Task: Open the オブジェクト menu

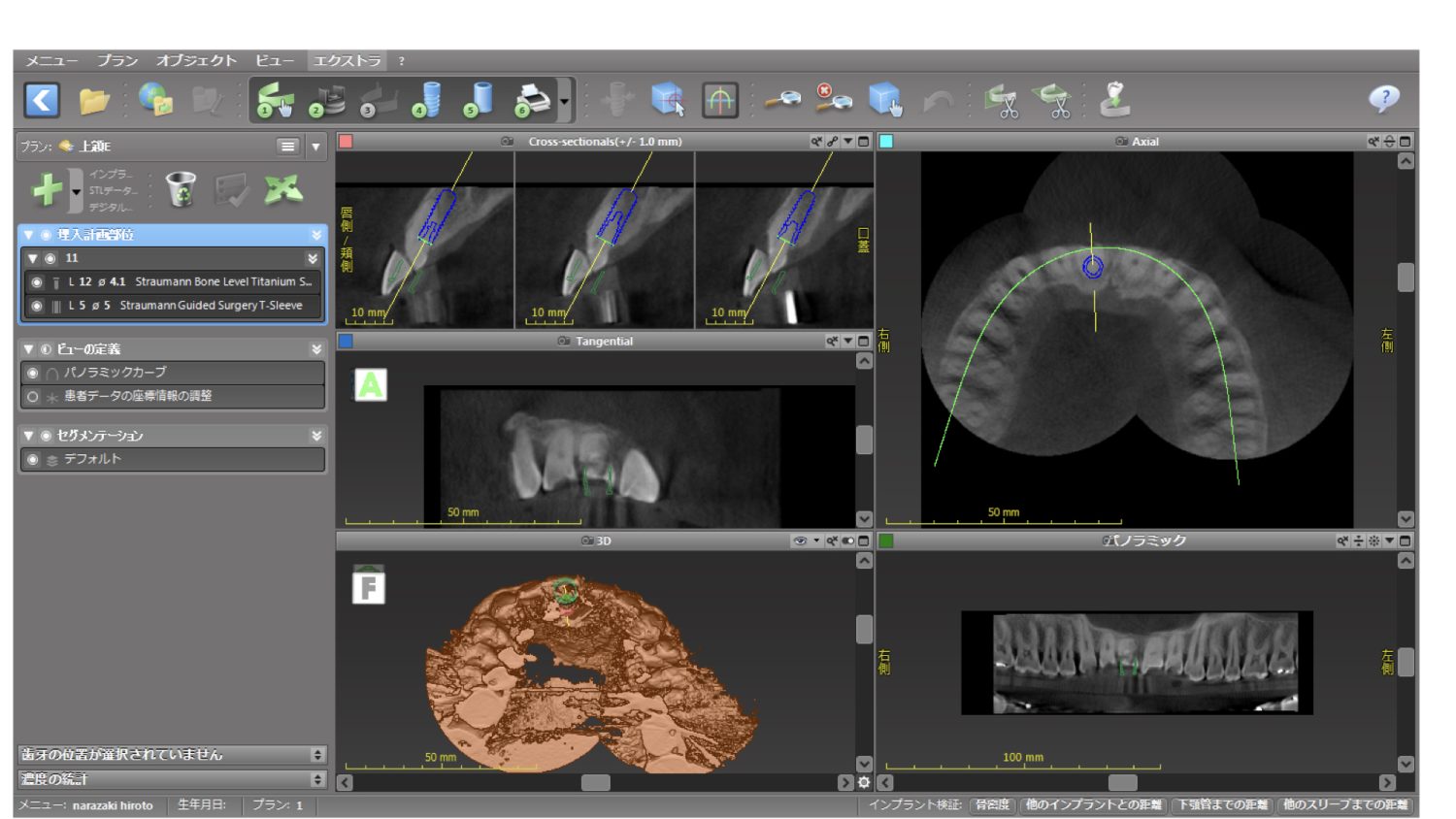Action: [196, 60]
